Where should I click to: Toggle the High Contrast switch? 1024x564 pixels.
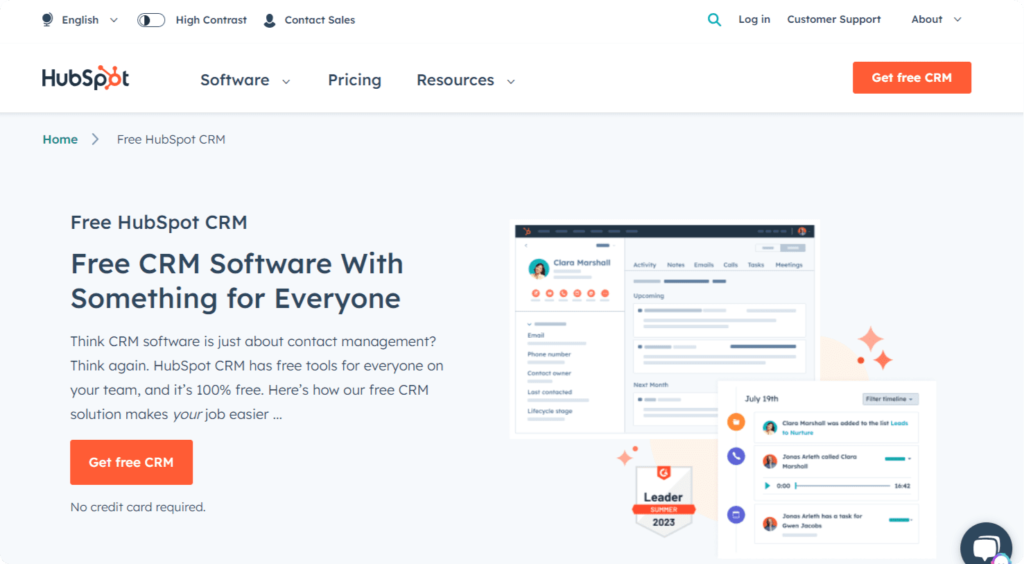(x=151, y=20)
